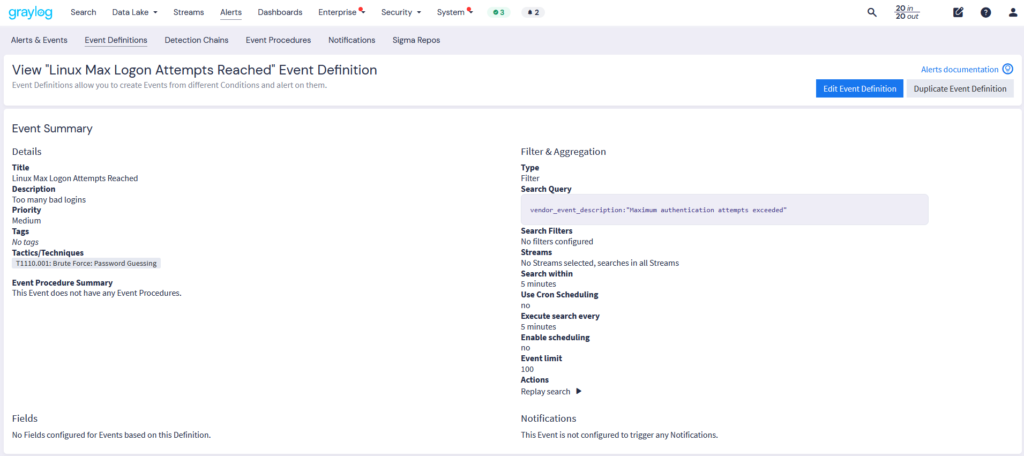Expand the Security menu
1024x456 pixels.
point(401,12)
